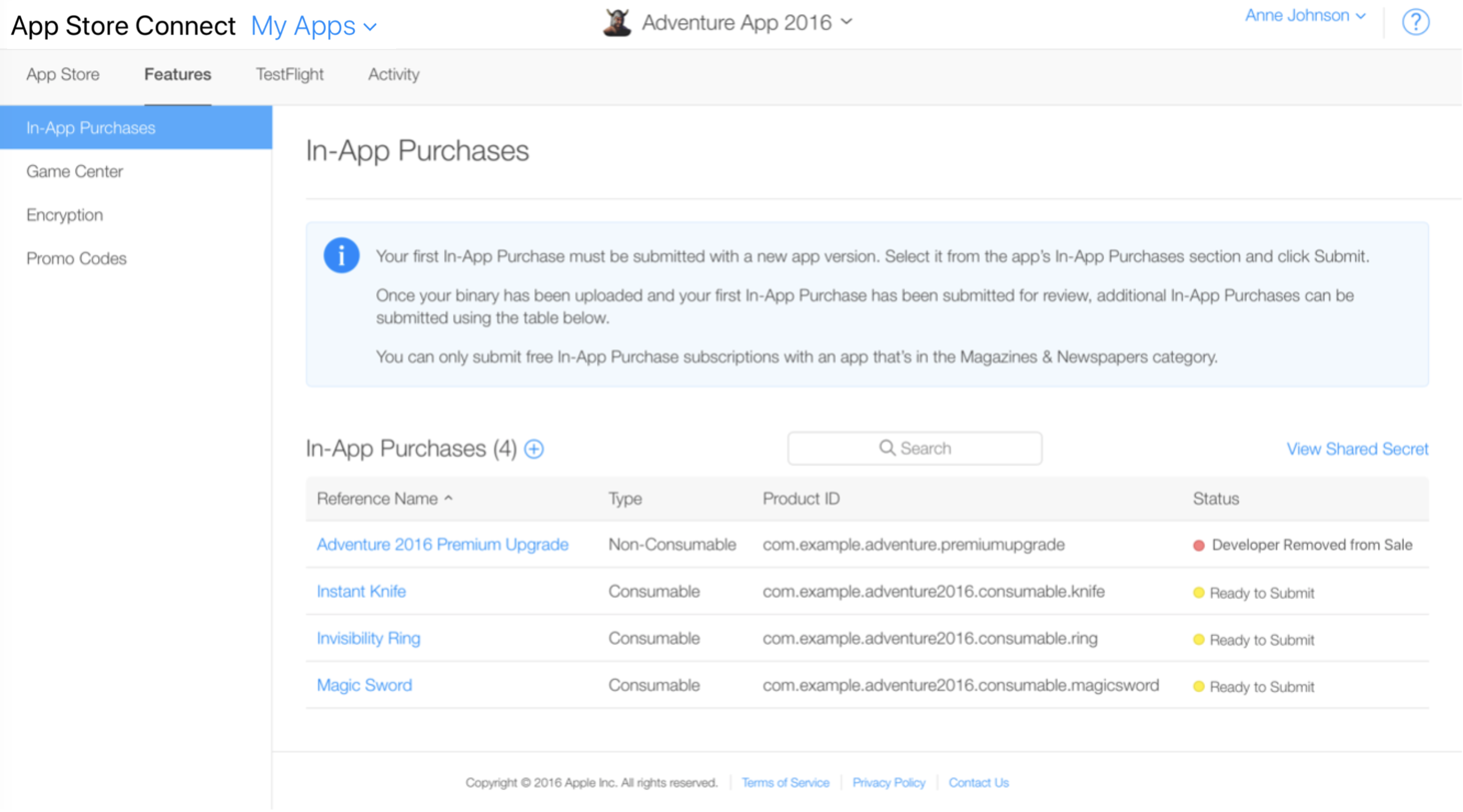Click into the Search field
Image resolution: width=1463 pixels, height=812 pixels.
[956, 448]
